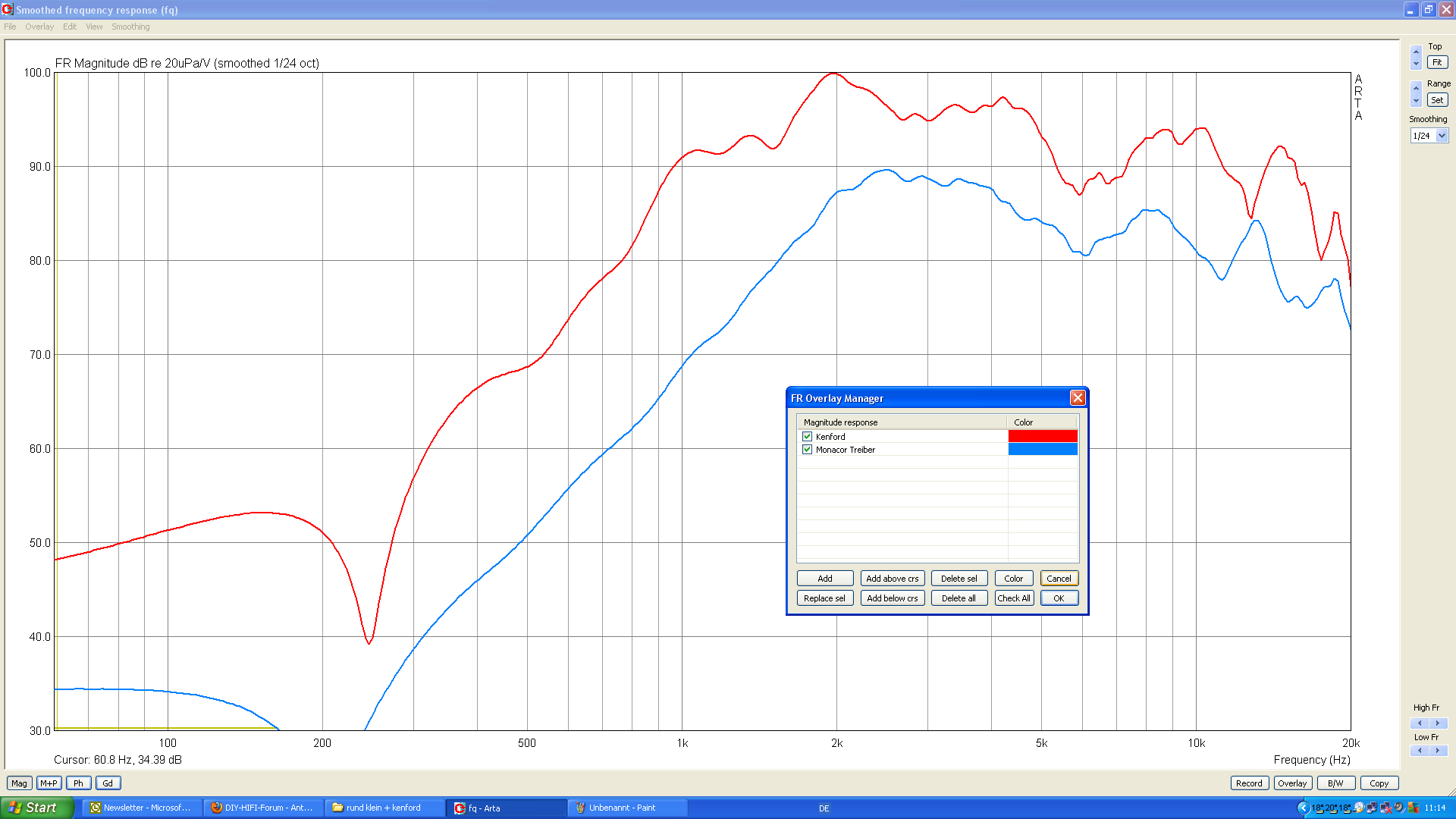This screenshot has width=1456, height=819.
Task: Close the FR Overlay Manager dialog
Action: (1077, 398)
